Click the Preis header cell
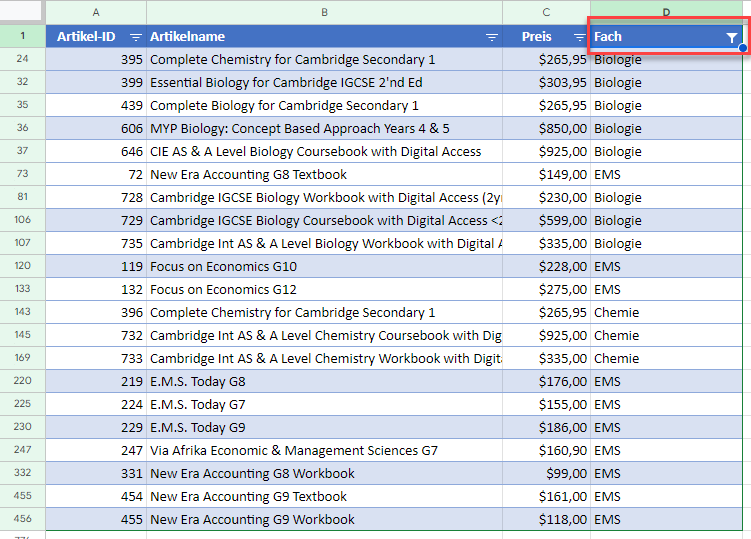This screenshot has width=751, height=539. click(546, 36)
